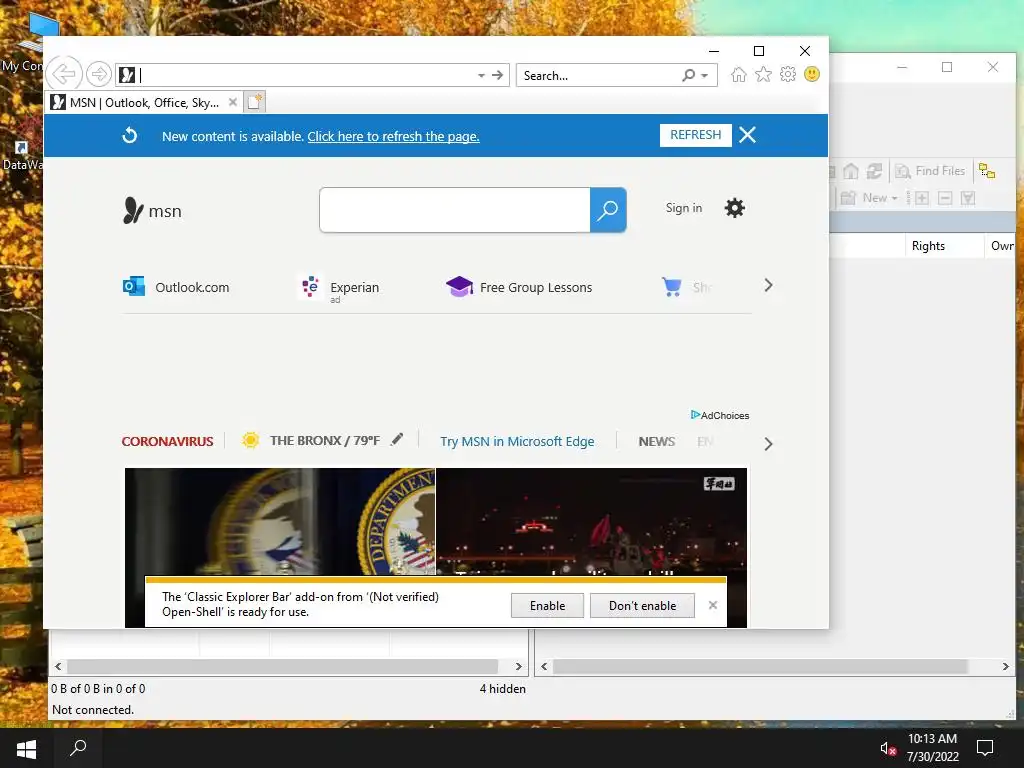1024x768 pixels.
Task: Open the Outlook.com shortcut
Action: coord(176,287)
